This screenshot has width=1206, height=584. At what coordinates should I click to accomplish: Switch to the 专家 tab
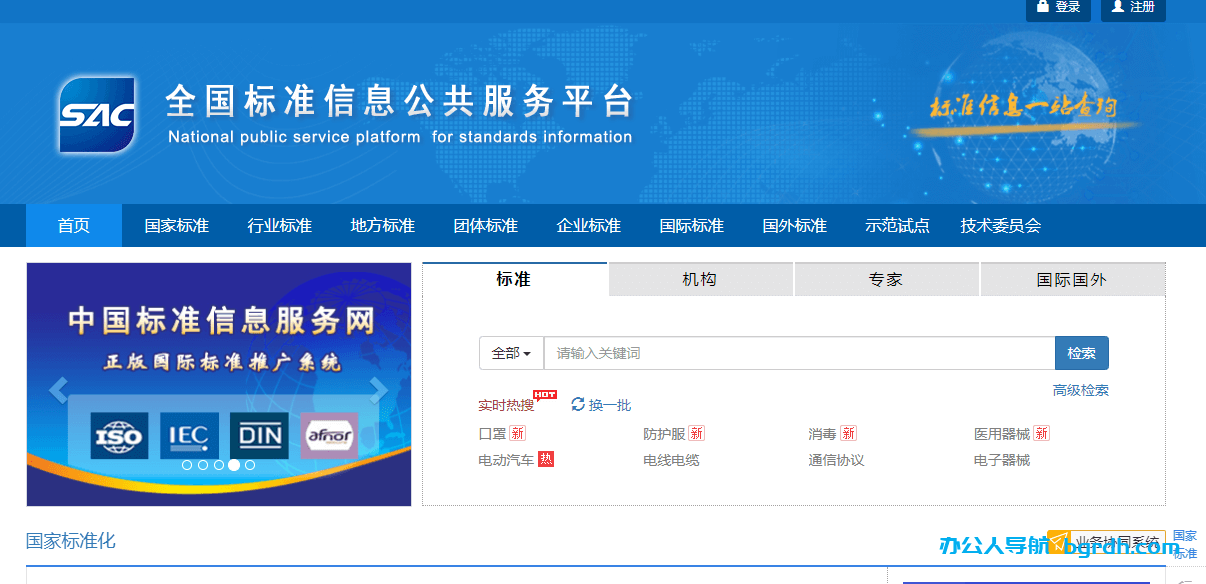886,279
